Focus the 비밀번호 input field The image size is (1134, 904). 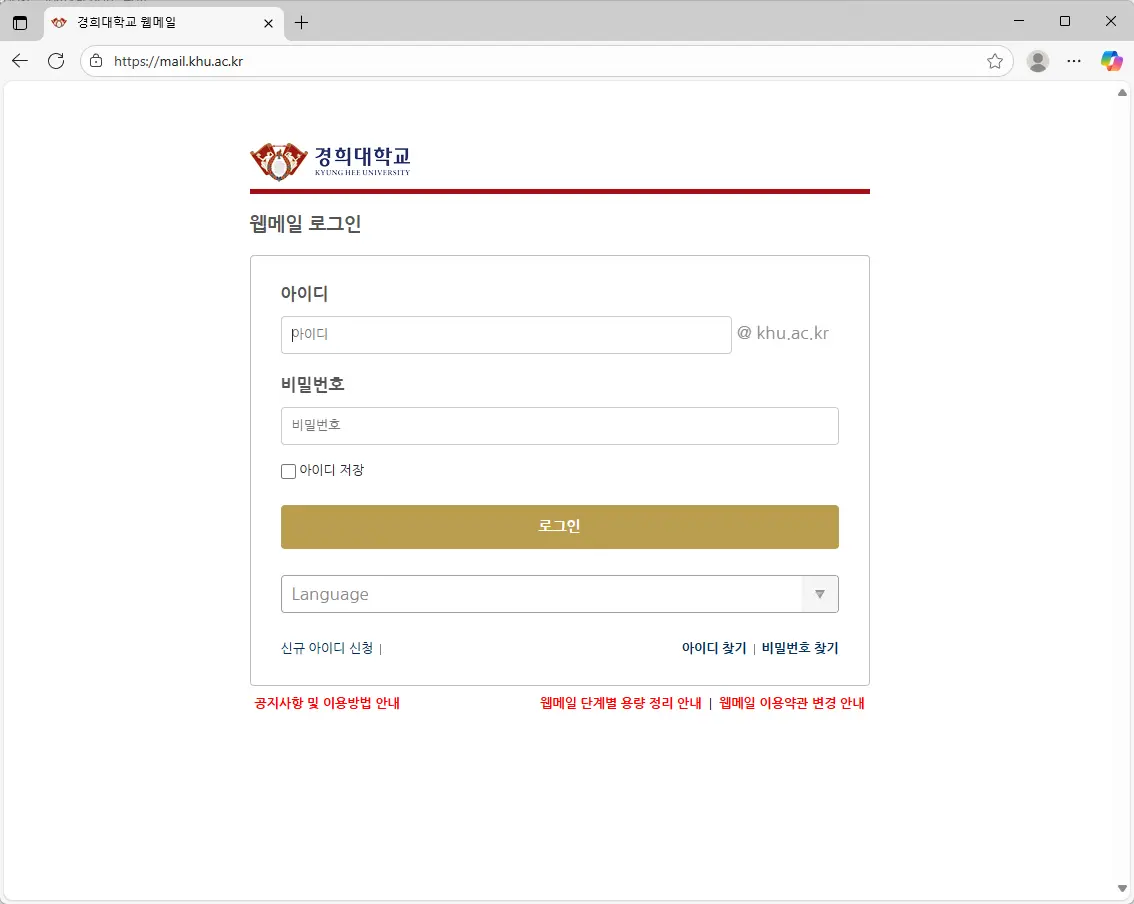pos(559,426)
